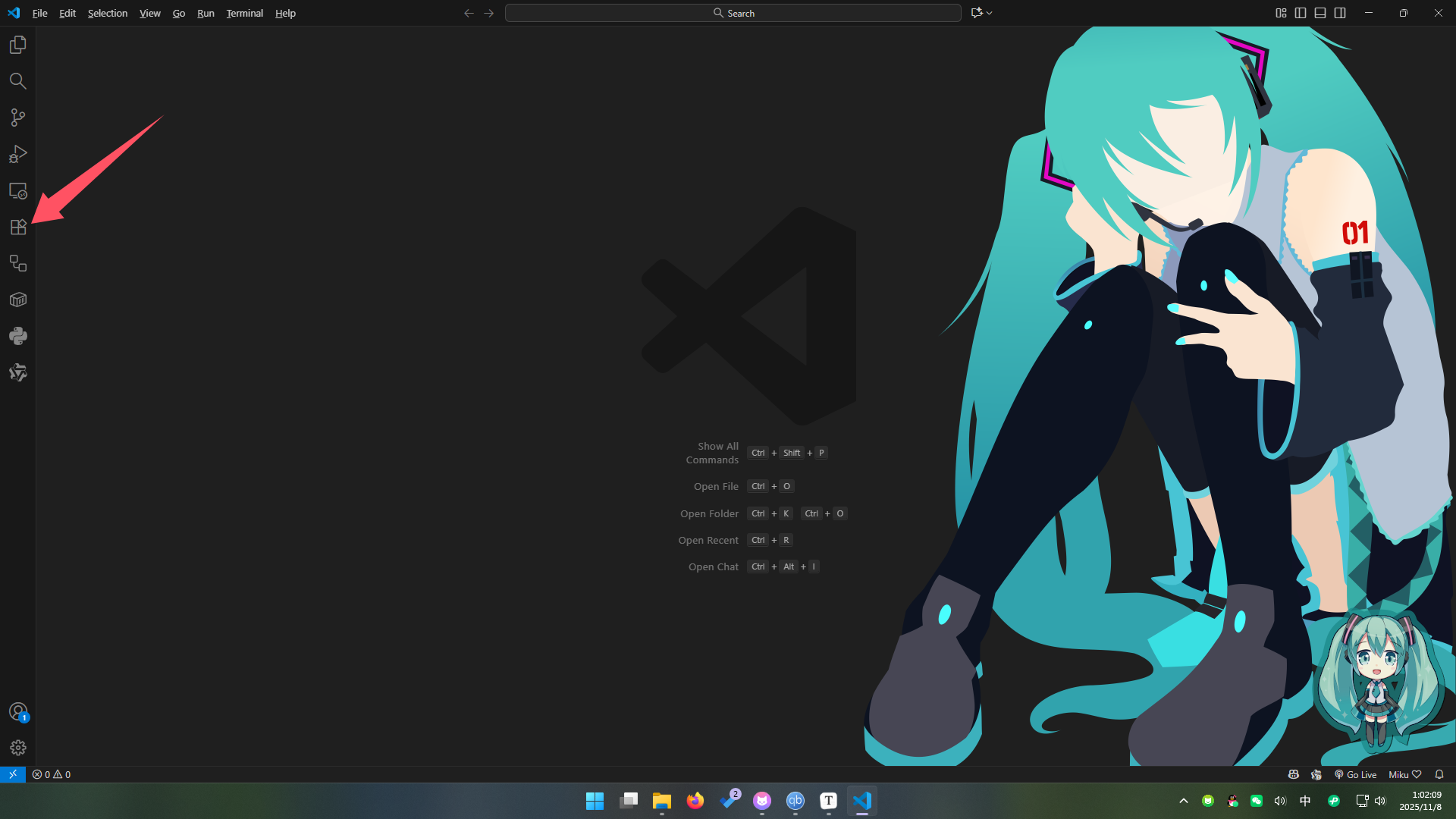The height and width of the screenshot is (819, 1456).
Task: Toggle the Primary Side Bar visibility
Action: coord(1300,13)
